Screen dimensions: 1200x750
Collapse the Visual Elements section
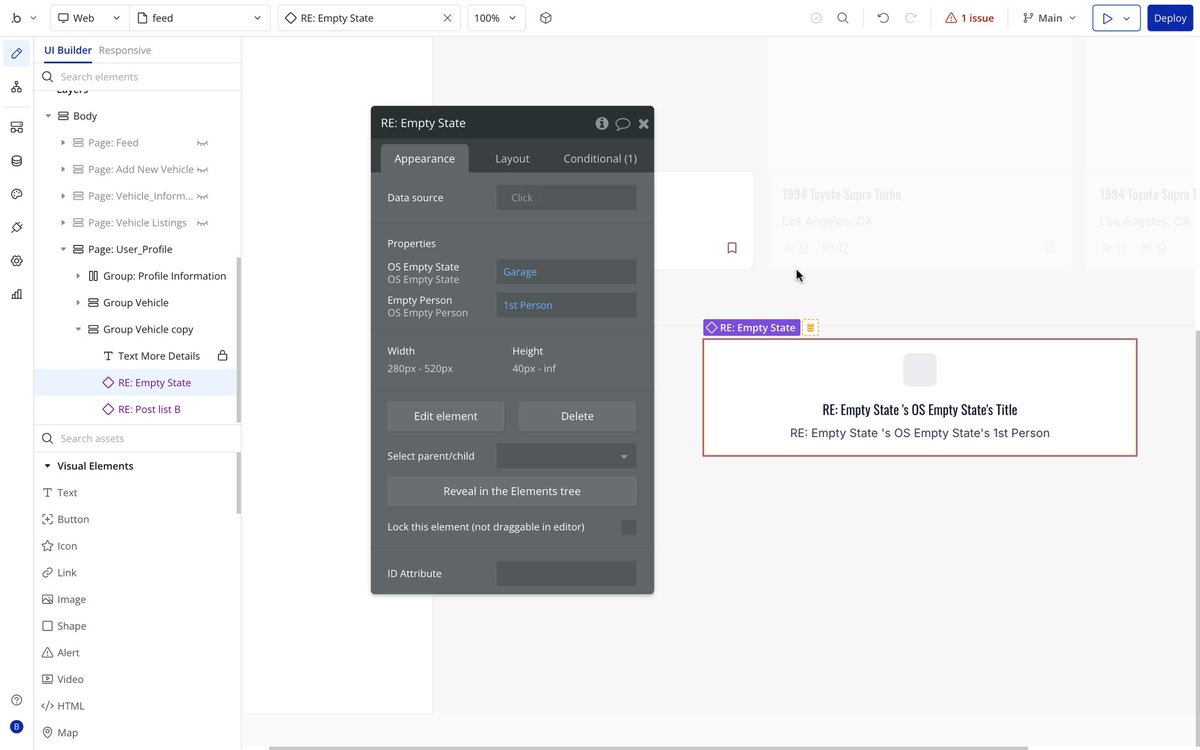tap(47, 466)
